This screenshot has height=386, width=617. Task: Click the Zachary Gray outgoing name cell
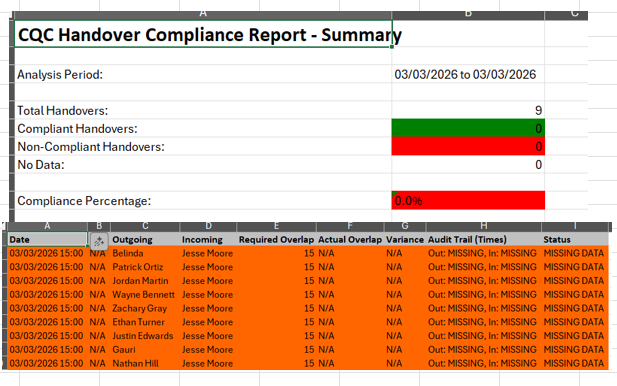point(145,308)
